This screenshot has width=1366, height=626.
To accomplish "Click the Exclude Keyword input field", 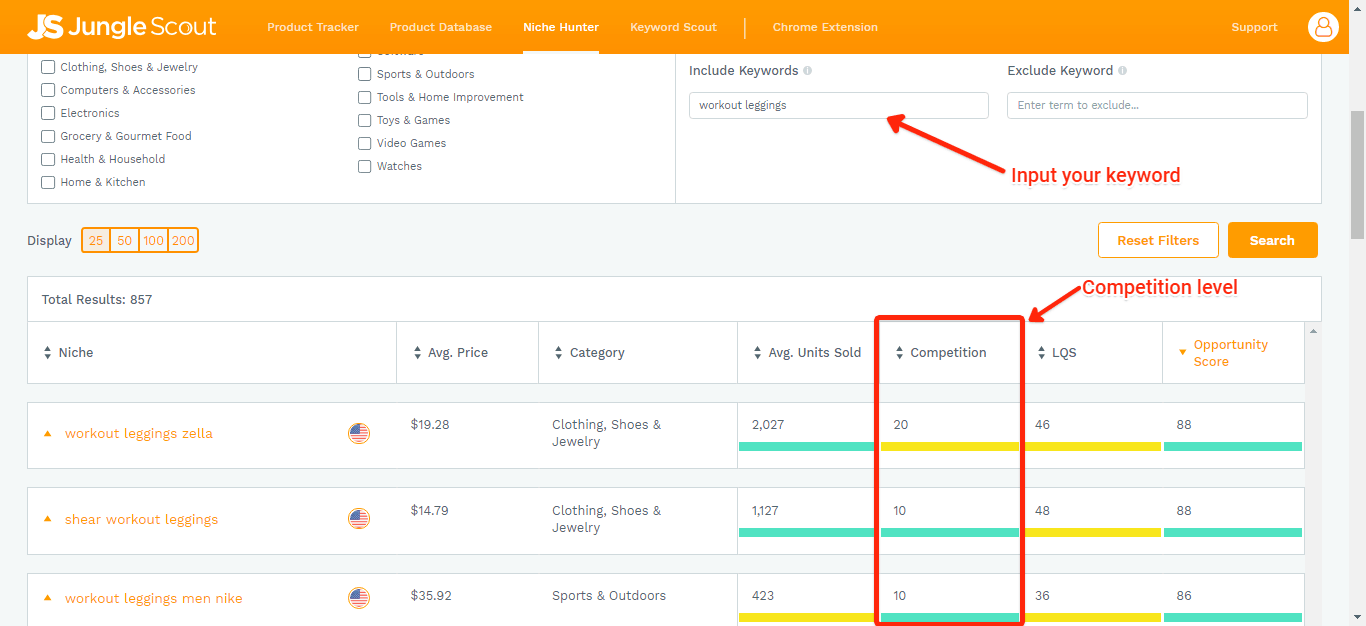I will click(1157, 105).
